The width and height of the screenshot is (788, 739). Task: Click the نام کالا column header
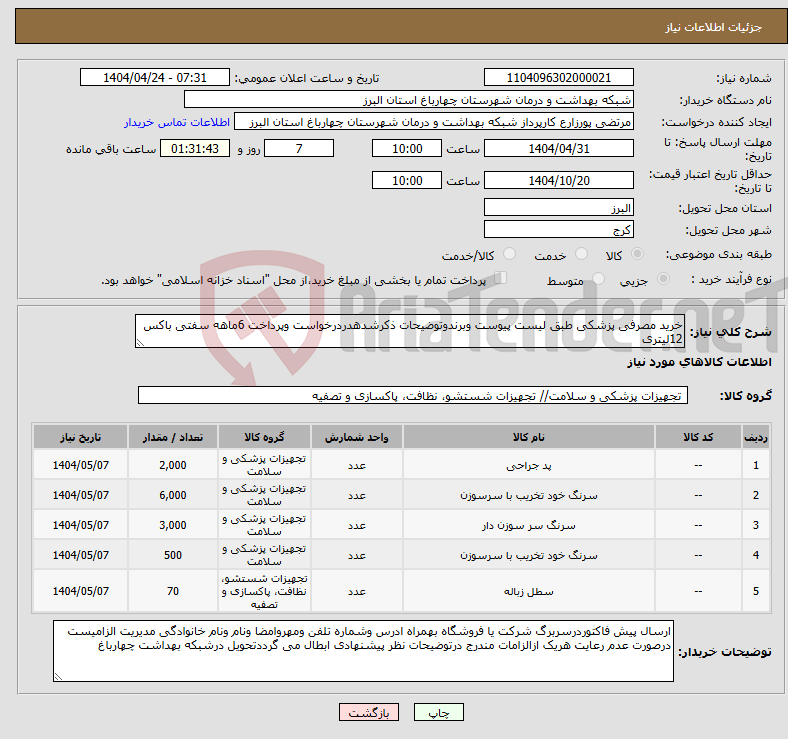coord(529,437)
